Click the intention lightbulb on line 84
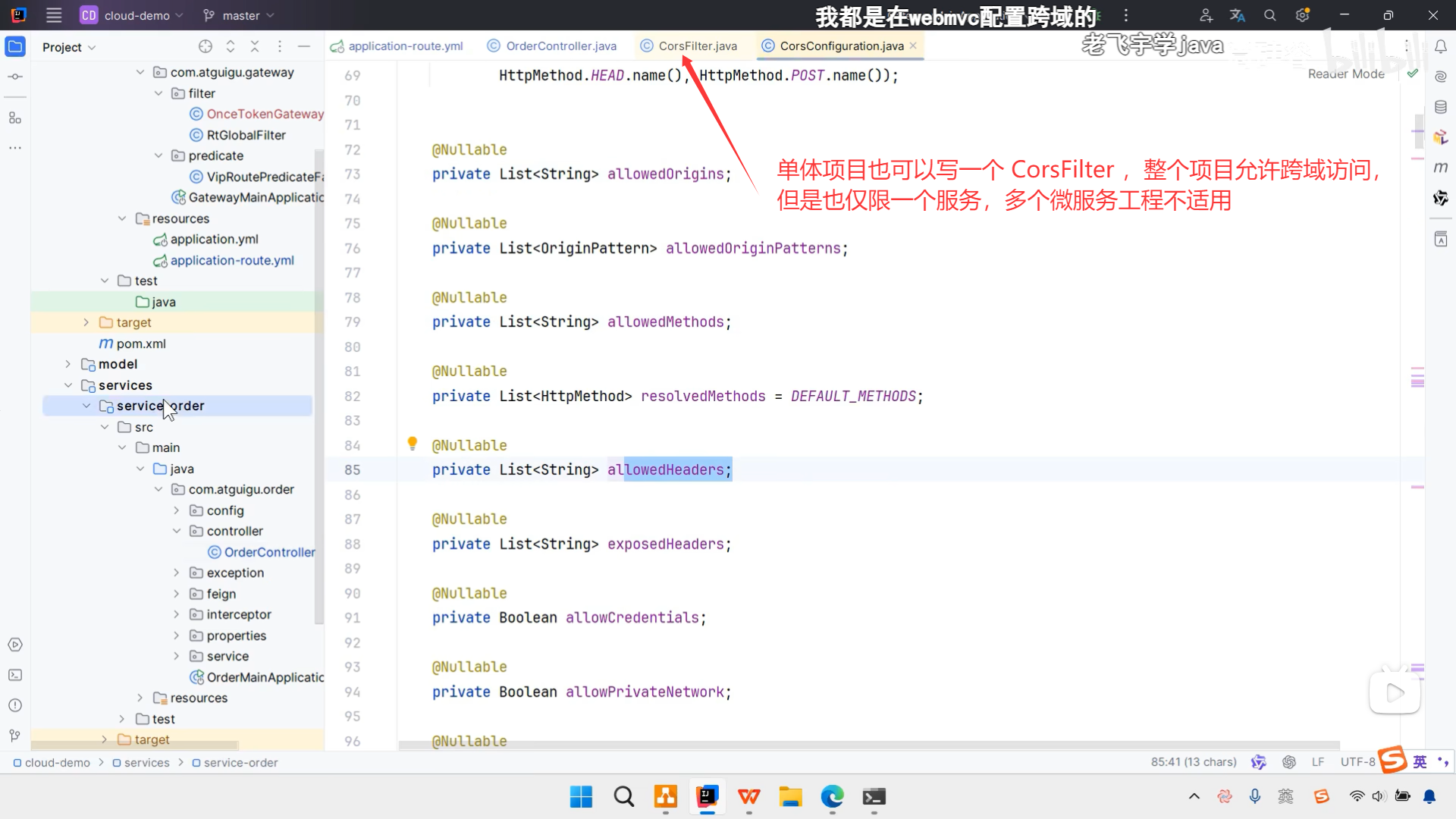 [413, 444]
